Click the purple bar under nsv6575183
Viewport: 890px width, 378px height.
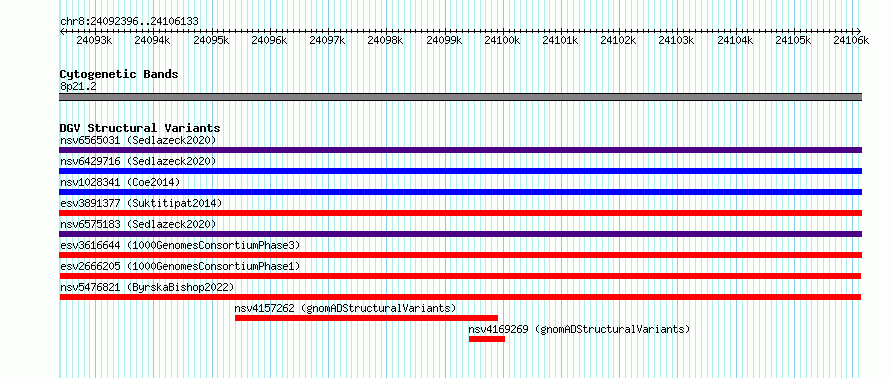click(x=460, y=234)
